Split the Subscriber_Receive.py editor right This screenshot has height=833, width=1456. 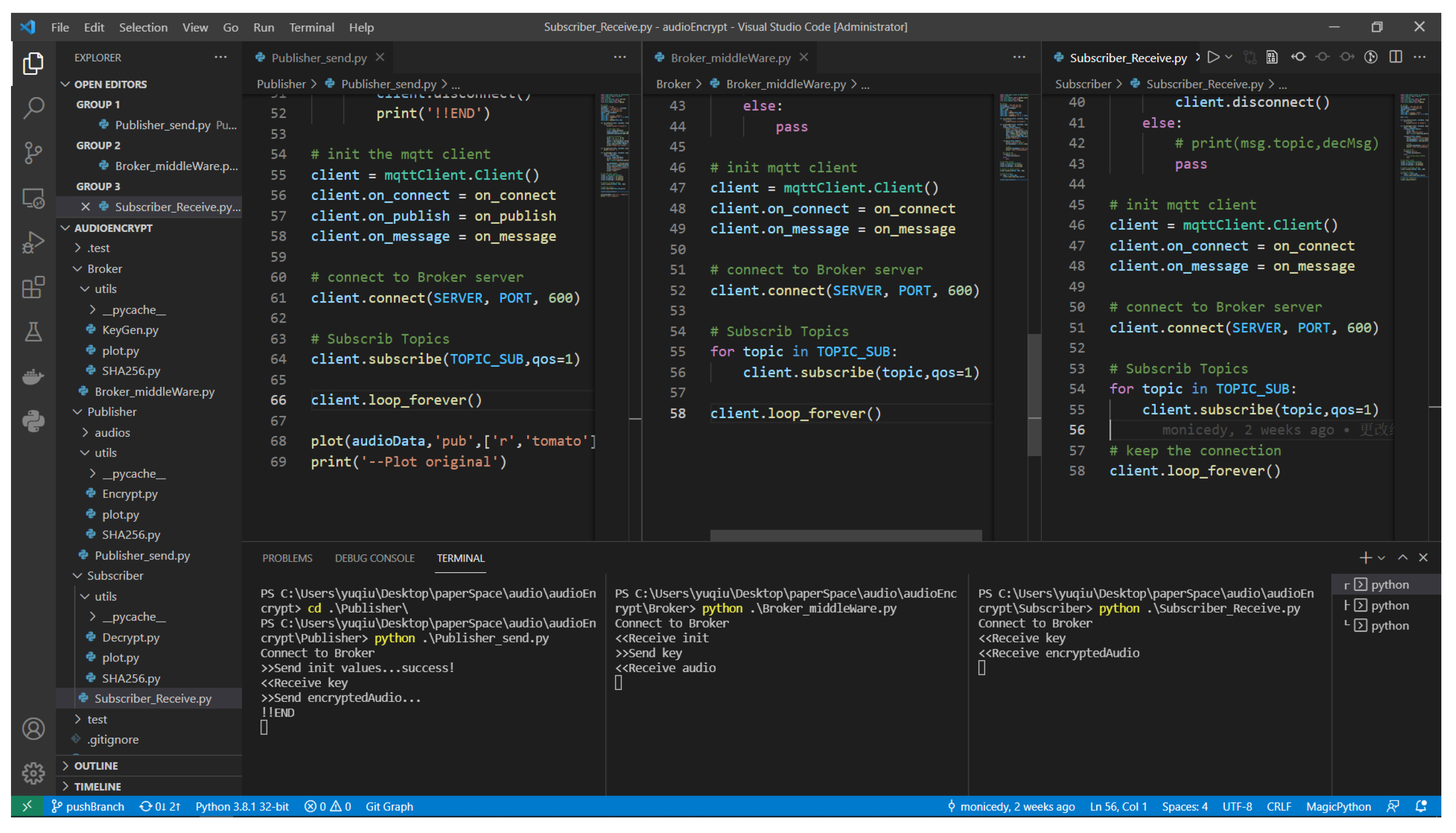(1396, 57)
